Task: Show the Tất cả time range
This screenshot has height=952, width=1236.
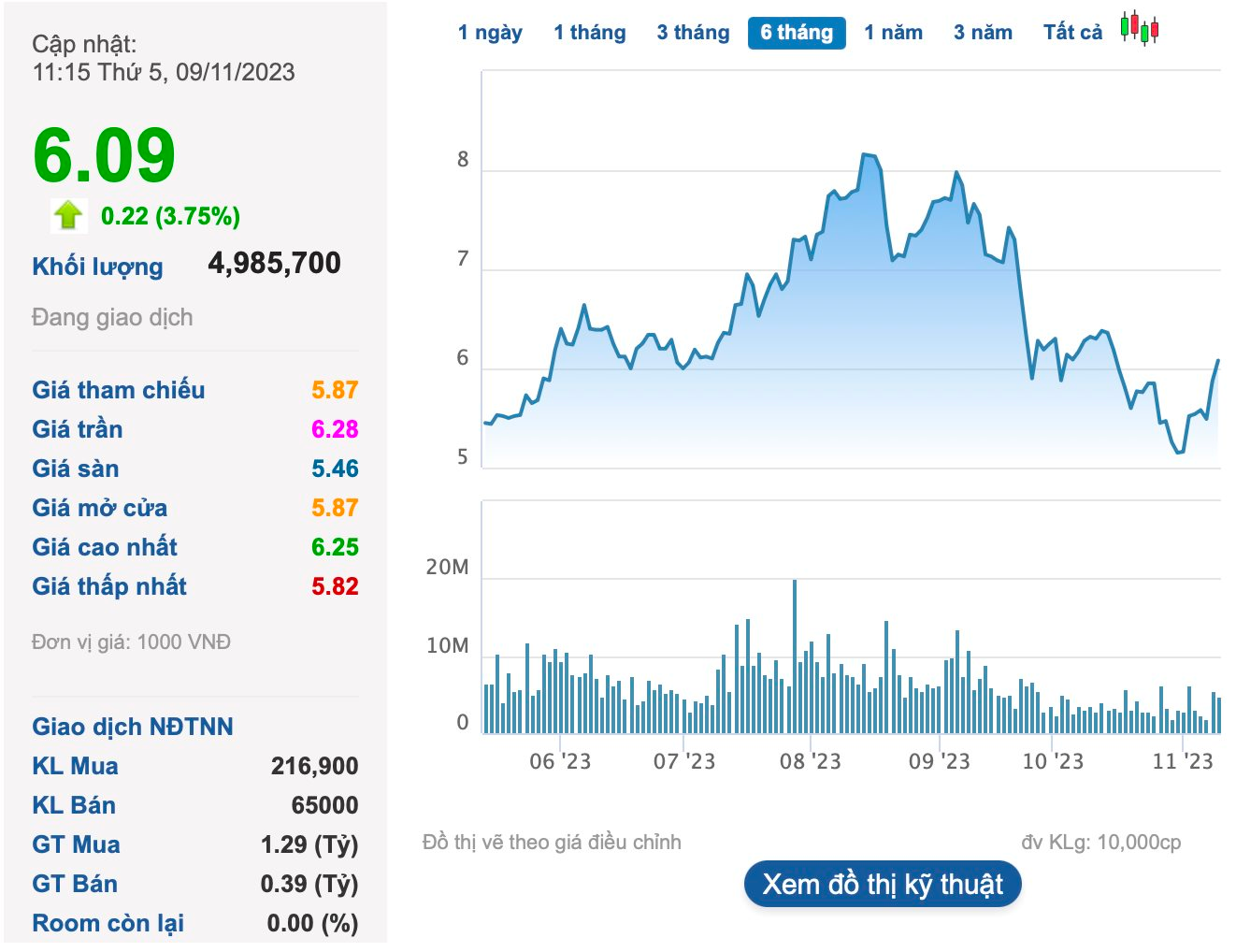Action: pos(1072,33)
